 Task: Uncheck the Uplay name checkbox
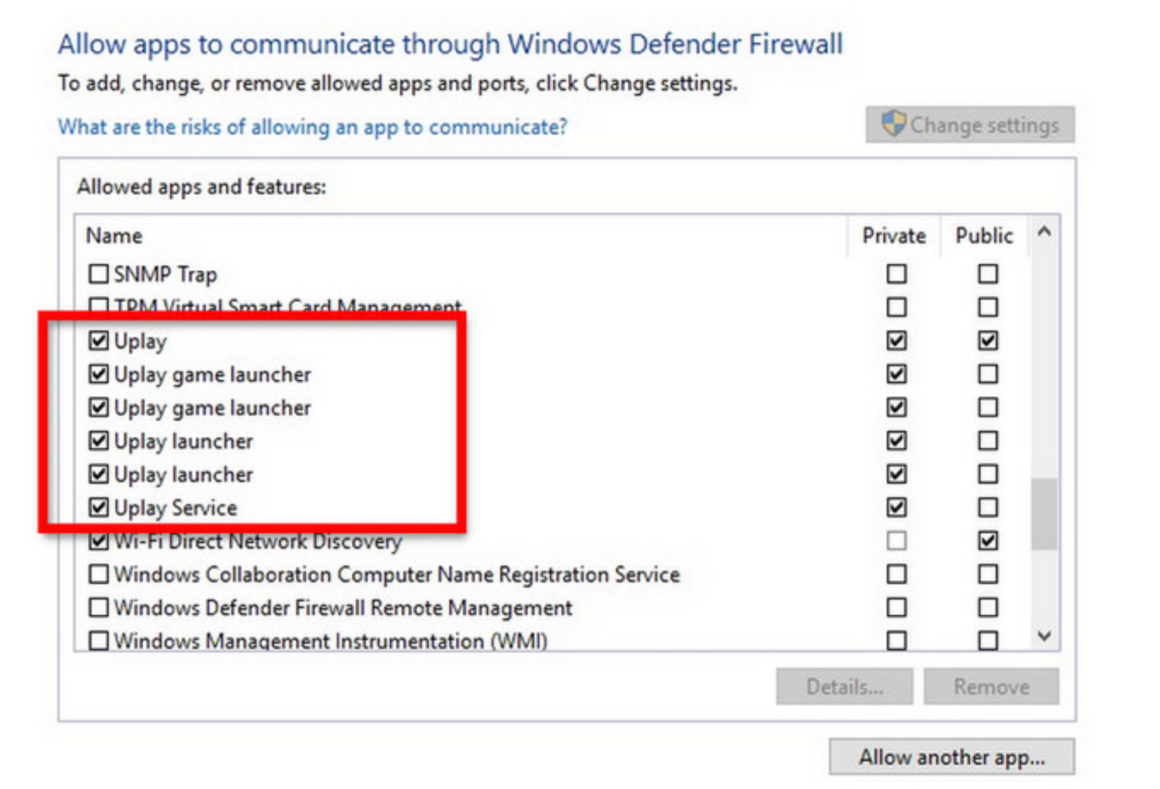click(x=99, y=341)
